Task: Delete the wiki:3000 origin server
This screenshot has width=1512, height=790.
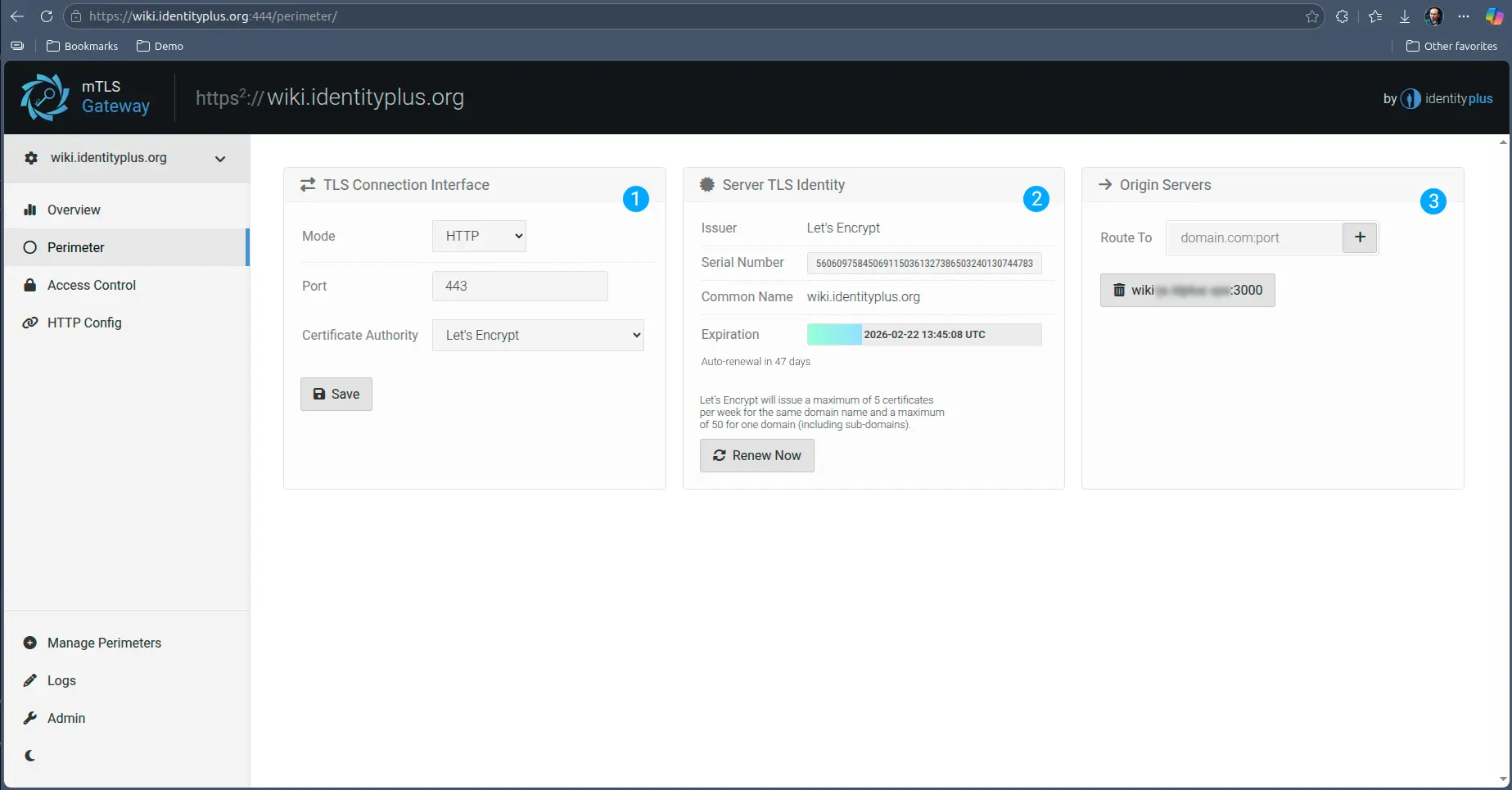Action: [1119, 290]
